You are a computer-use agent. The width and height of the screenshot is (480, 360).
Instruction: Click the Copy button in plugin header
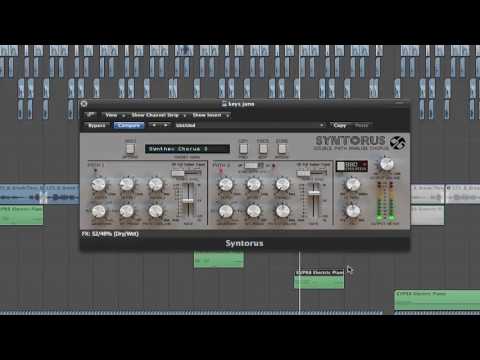click(x=340, y=125)
